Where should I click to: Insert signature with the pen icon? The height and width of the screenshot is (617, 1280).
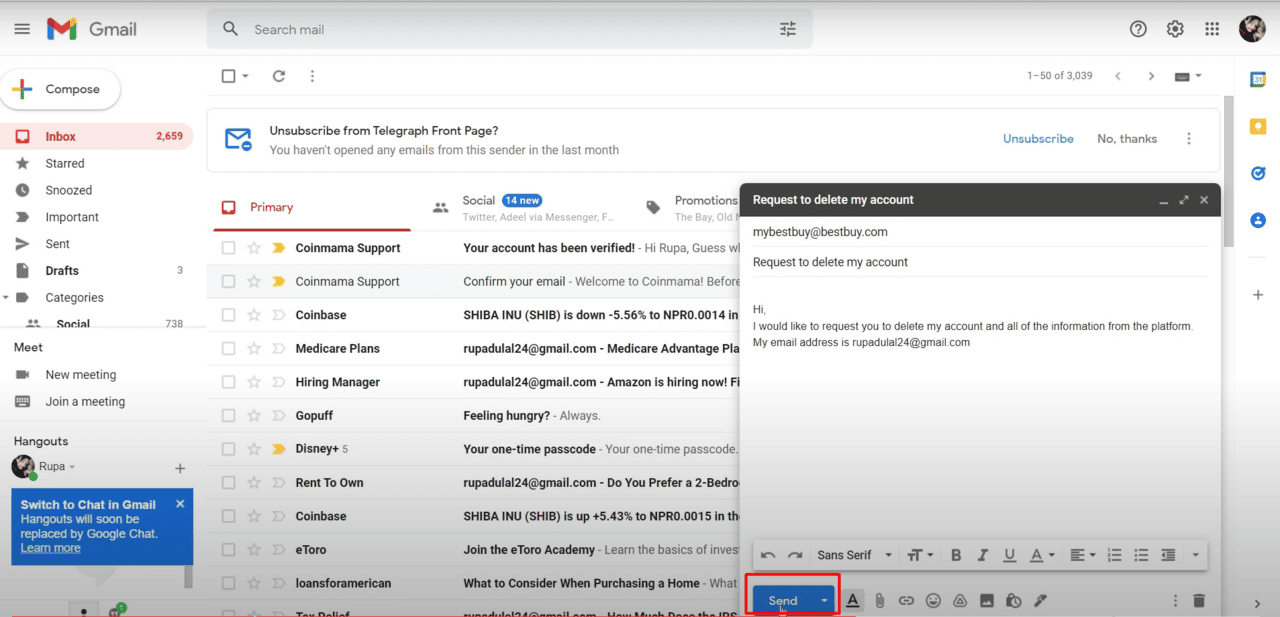[x=1040, y=601]
